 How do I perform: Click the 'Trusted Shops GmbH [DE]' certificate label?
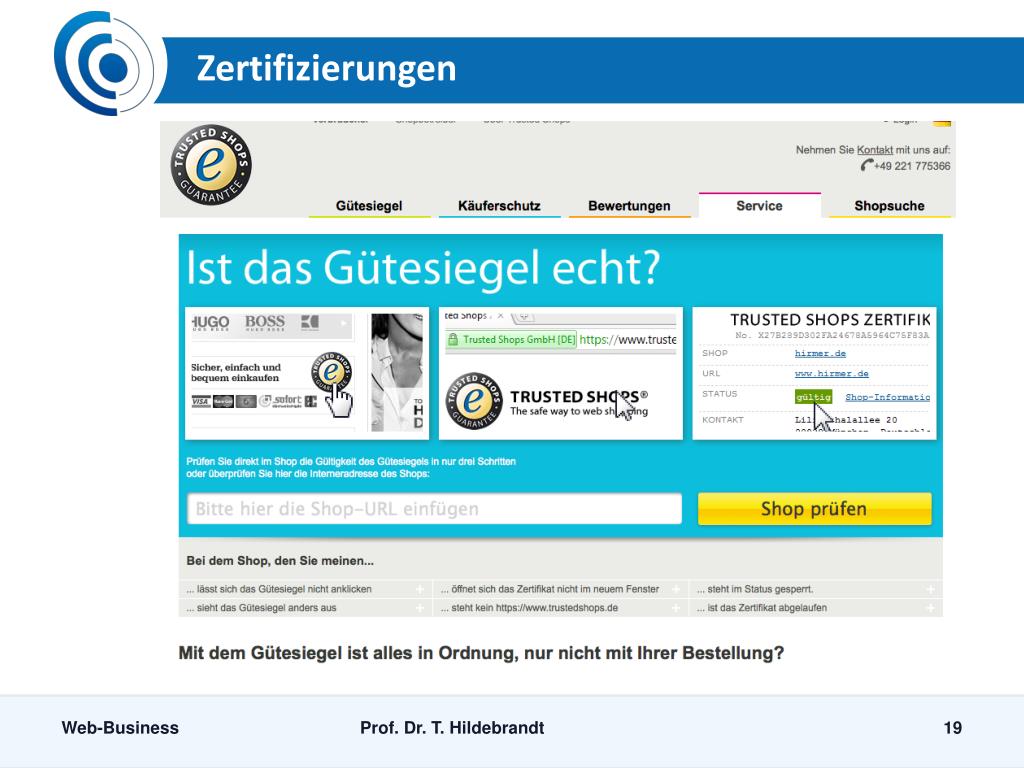tap(519, 340)
